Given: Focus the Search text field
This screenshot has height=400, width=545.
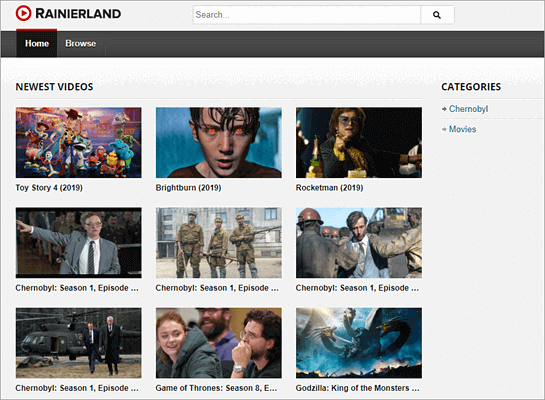Looking at the screenshot, I should coord(307,15).
